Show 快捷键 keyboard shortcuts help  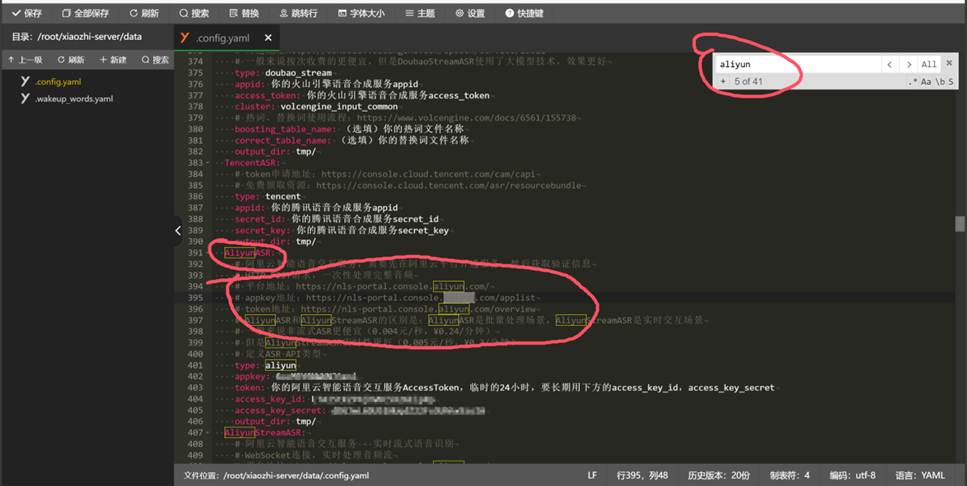[524, 13]
